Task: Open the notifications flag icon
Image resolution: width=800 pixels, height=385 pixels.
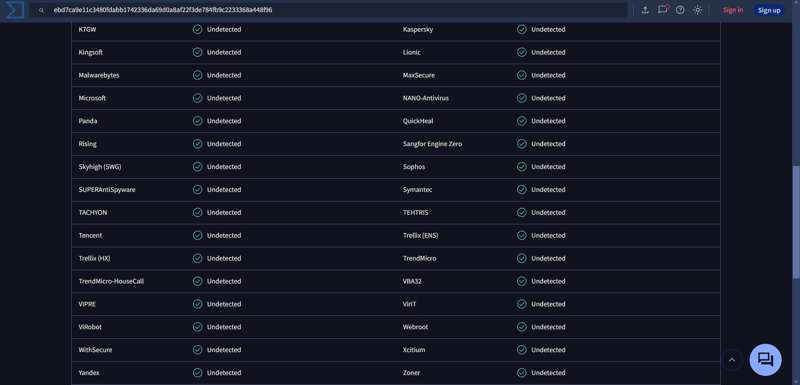Action: (663, 10)
